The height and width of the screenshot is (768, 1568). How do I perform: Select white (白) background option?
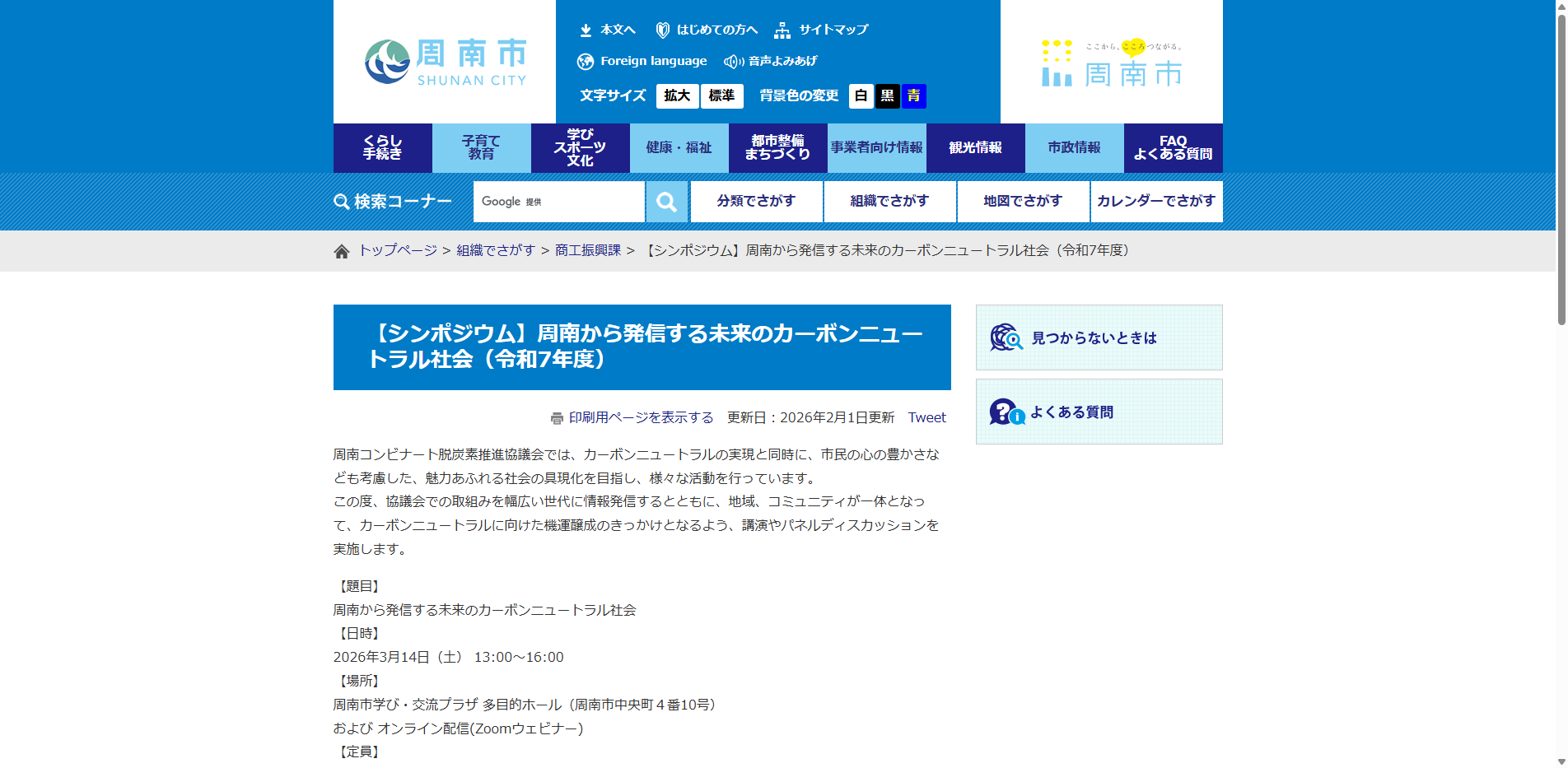pos(861,96)
